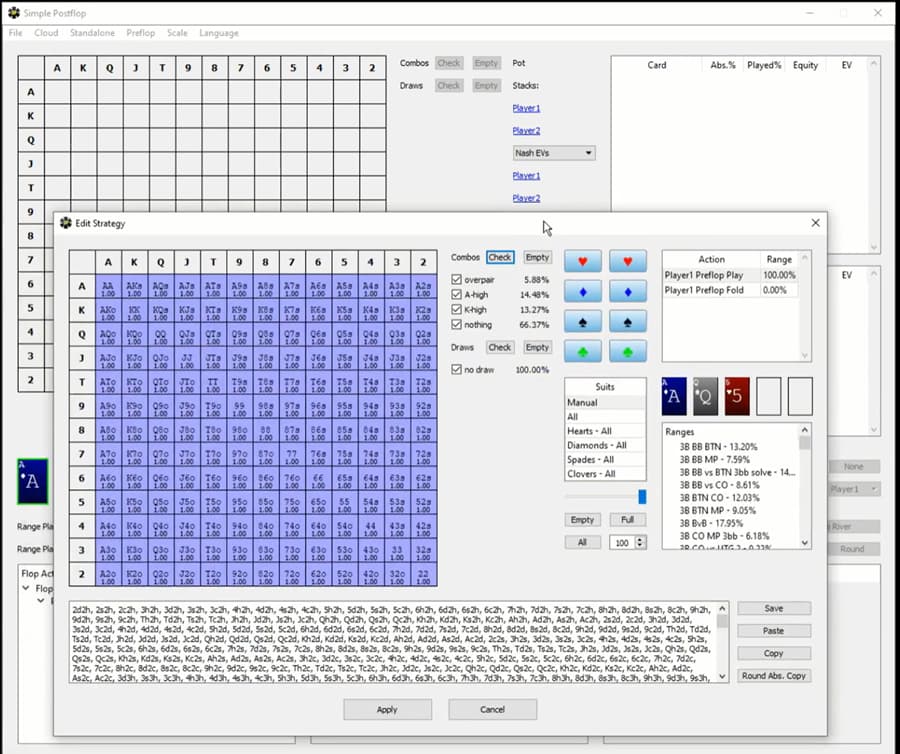Click the Copy button
900x754 pixels.
coord(774,653)
